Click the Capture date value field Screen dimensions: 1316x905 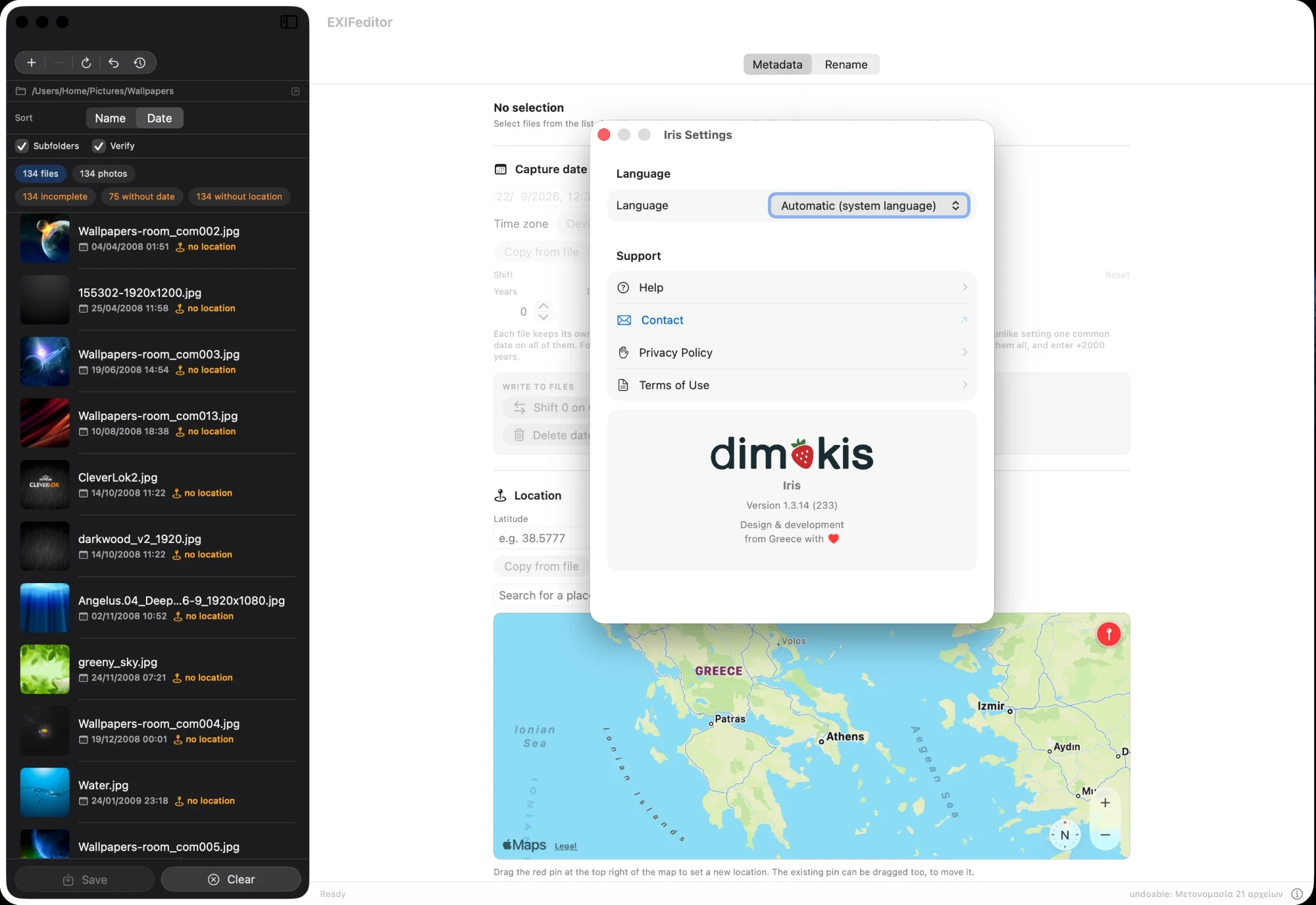[x=542, y=197]
